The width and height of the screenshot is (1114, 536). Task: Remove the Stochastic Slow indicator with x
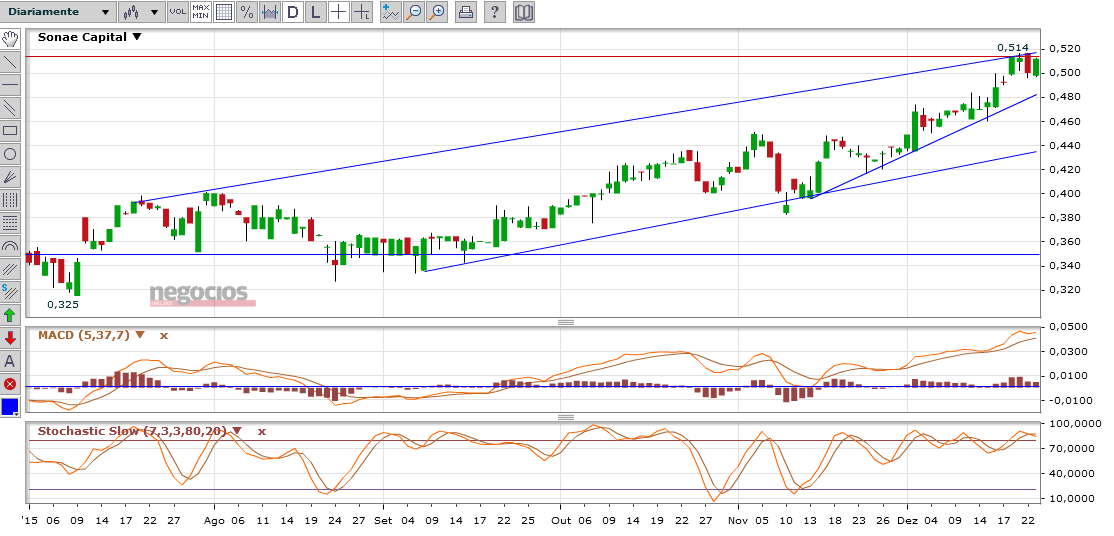point(262,431)
